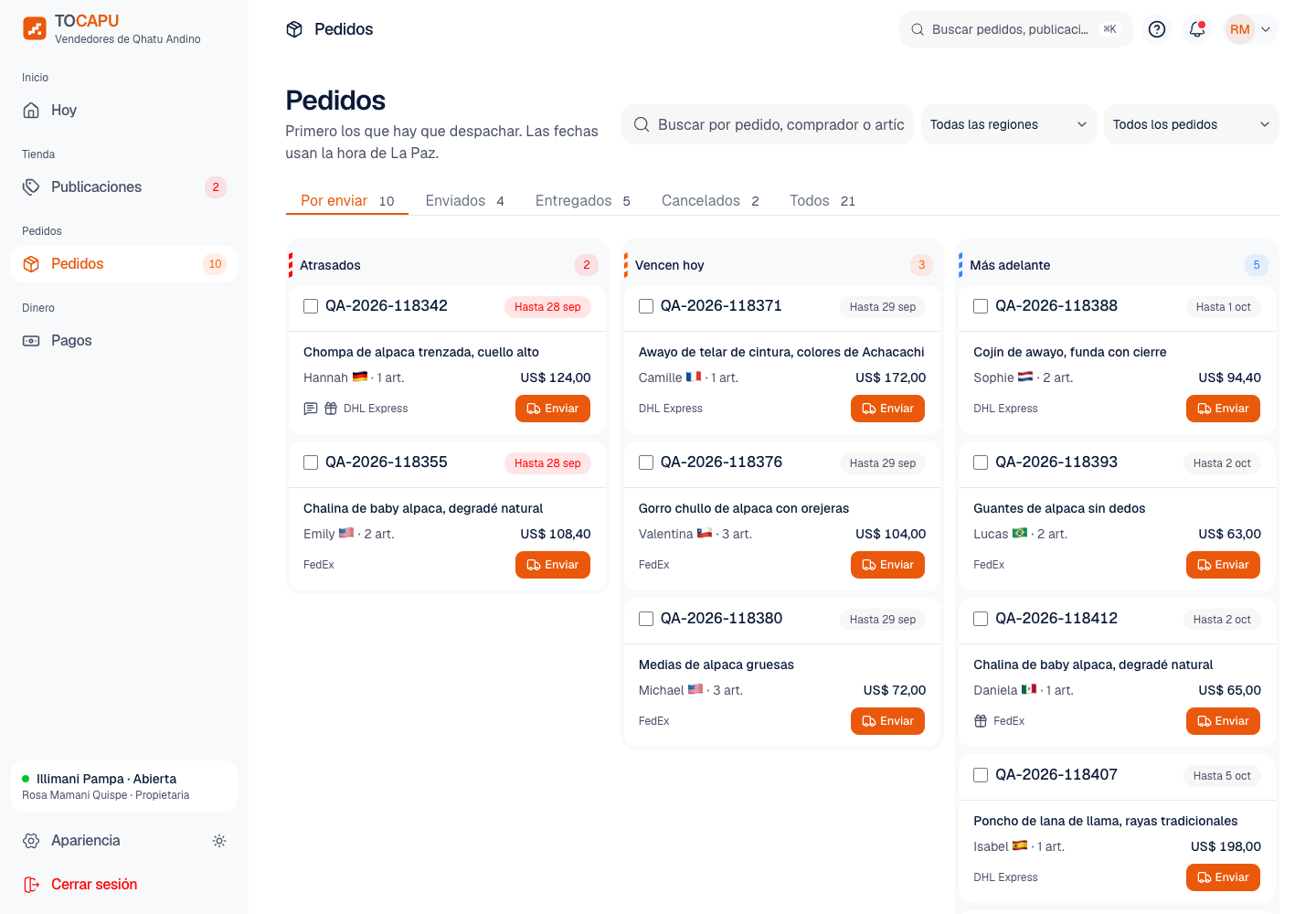
Task: Open the Todos los pedidos dropdown
Action: pos(1191,124)
